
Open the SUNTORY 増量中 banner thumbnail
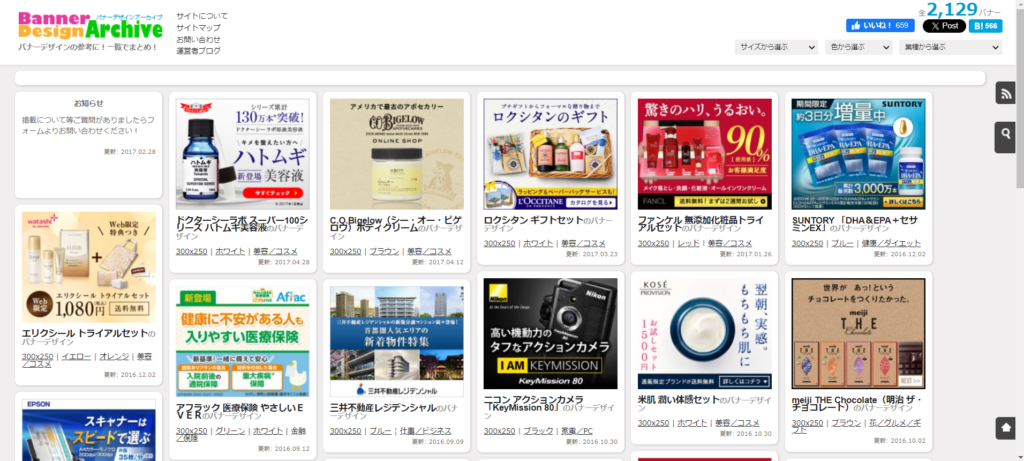(859, 154)
